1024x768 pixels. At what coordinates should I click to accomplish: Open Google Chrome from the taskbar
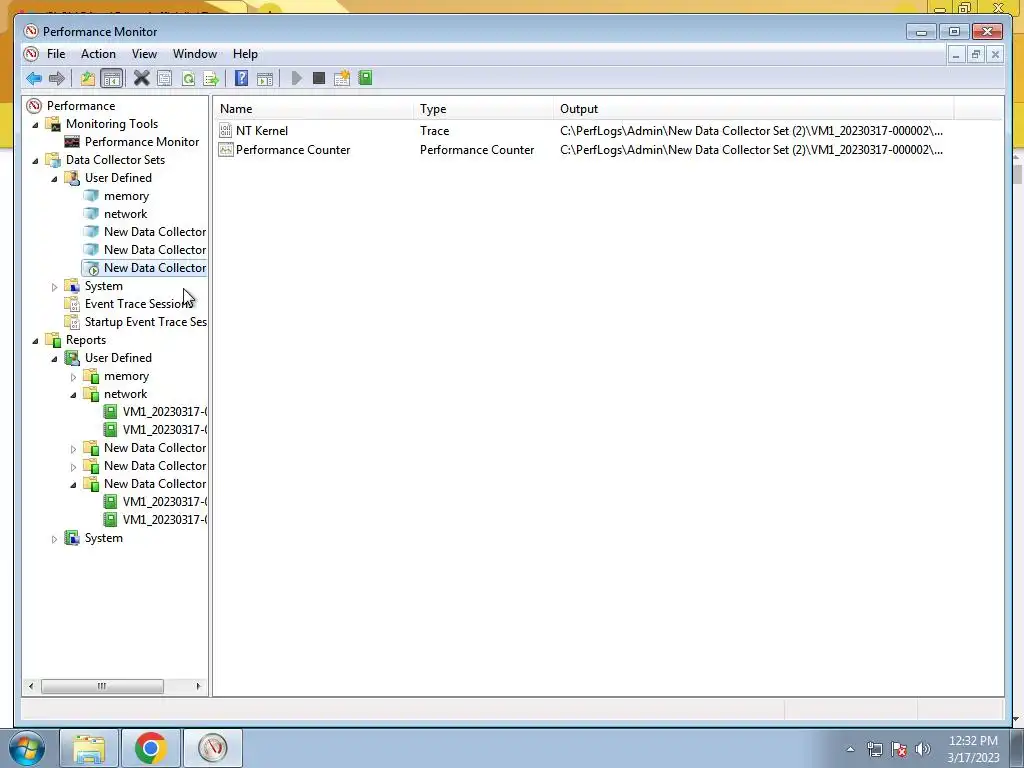tap(150, 748)
